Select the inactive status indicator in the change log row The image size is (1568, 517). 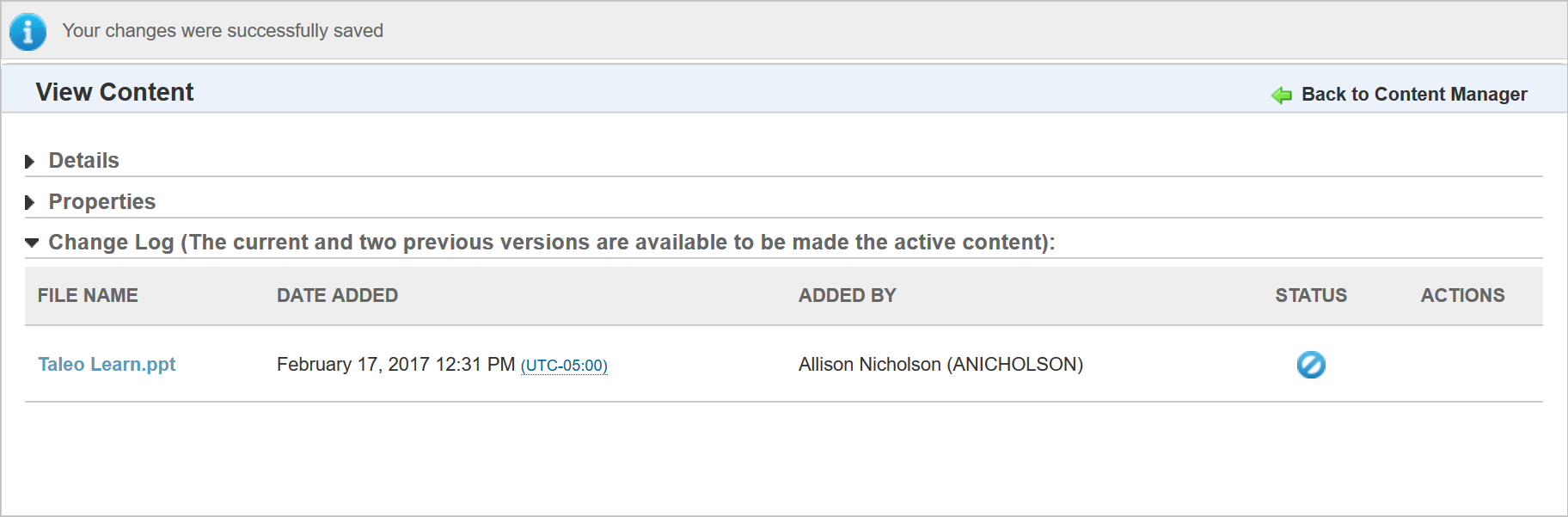point(1310,365)
